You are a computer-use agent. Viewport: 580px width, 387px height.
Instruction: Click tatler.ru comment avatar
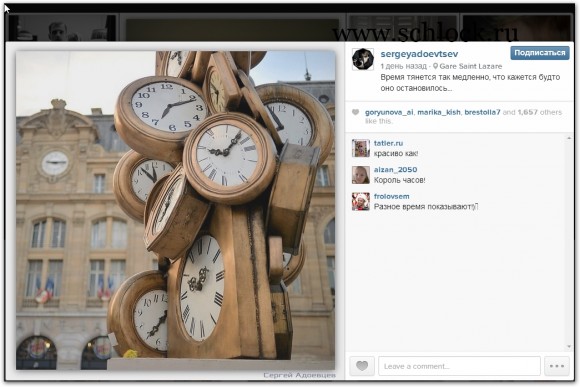361,148
